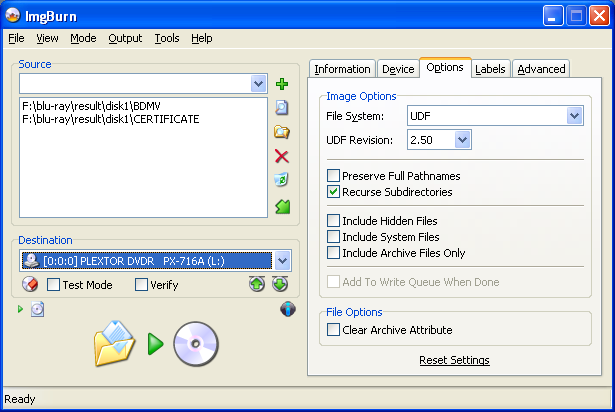The width and height of the screenshot is (615, 412).
Task: Open the File menu
Action: click(16, 38)
